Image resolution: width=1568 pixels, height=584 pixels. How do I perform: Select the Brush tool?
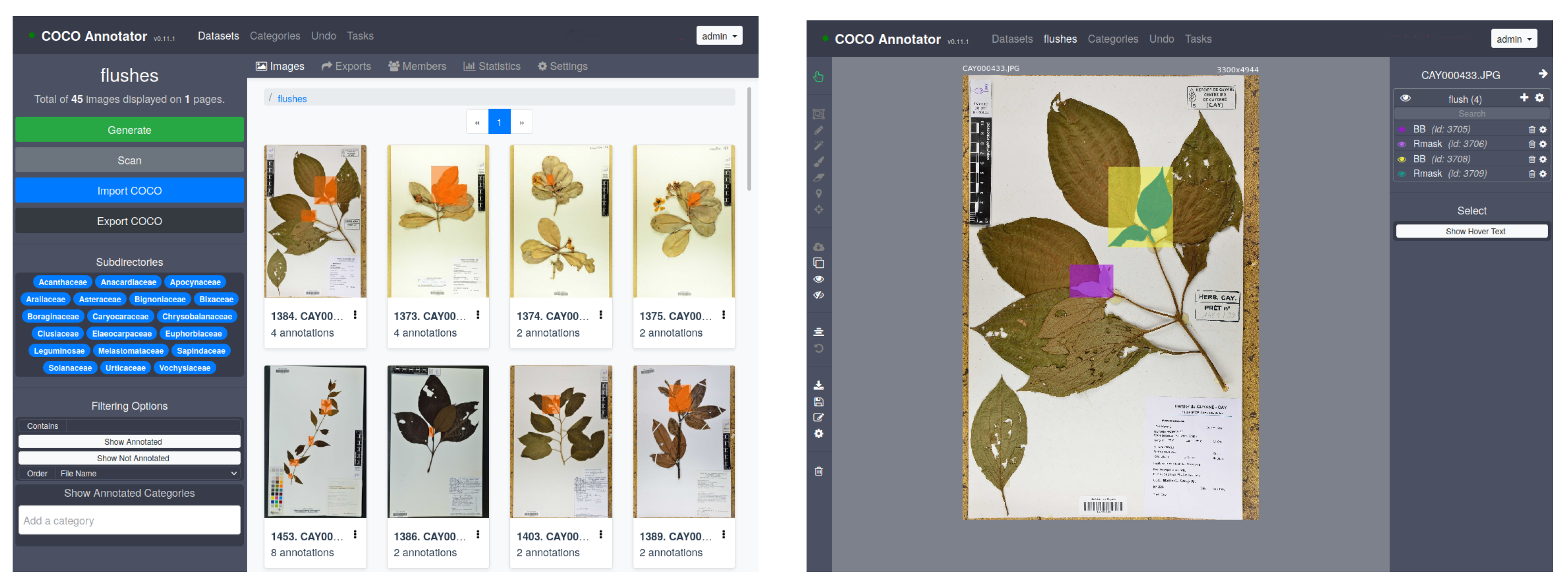tap(818, 162)
